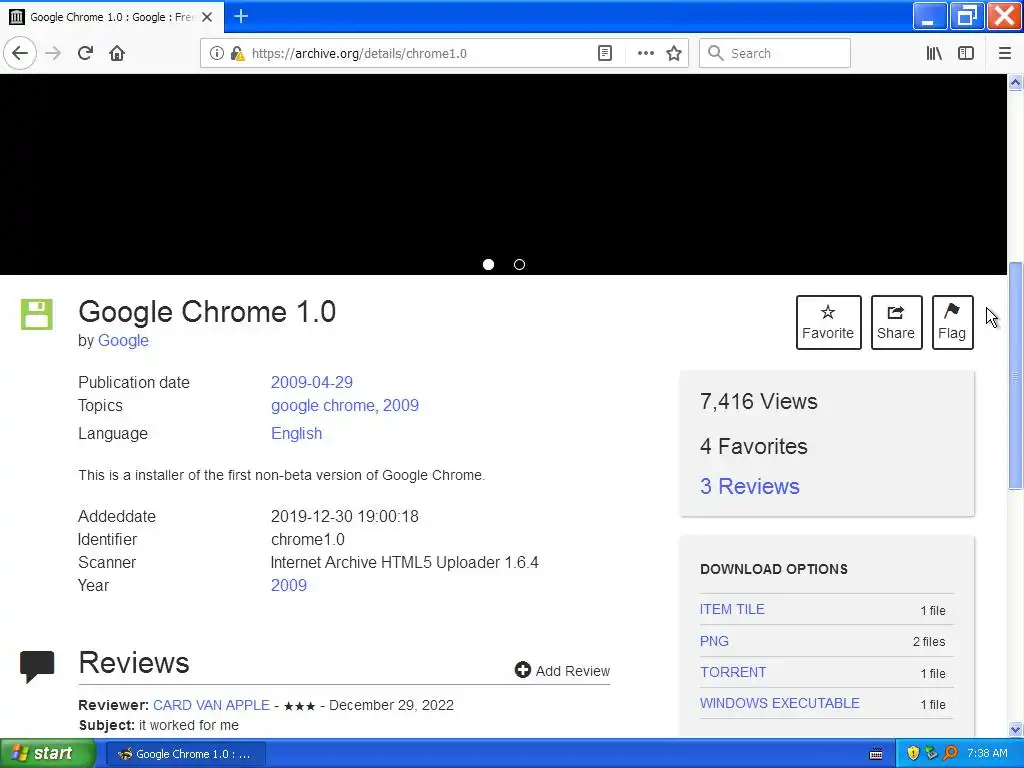Click the padlock security warning icon

point(237,54)
